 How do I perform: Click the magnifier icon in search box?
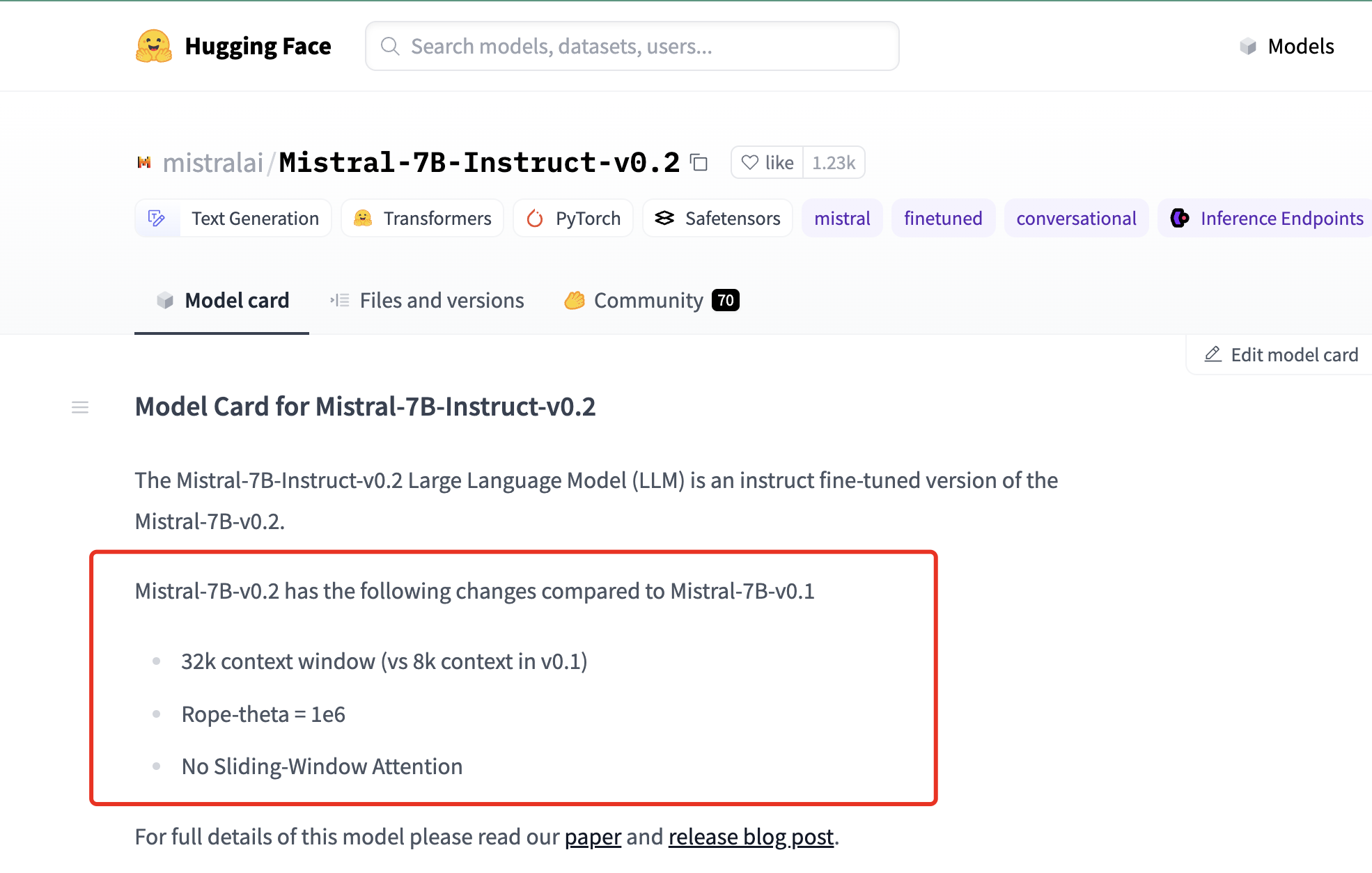390,46
